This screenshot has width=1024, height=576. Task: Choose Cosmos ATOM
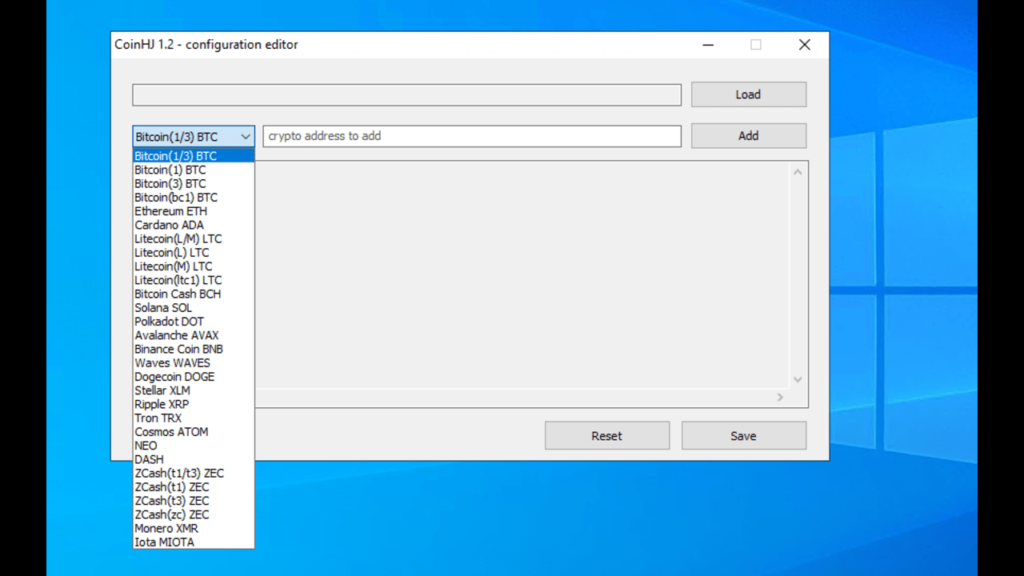point(193,432)
